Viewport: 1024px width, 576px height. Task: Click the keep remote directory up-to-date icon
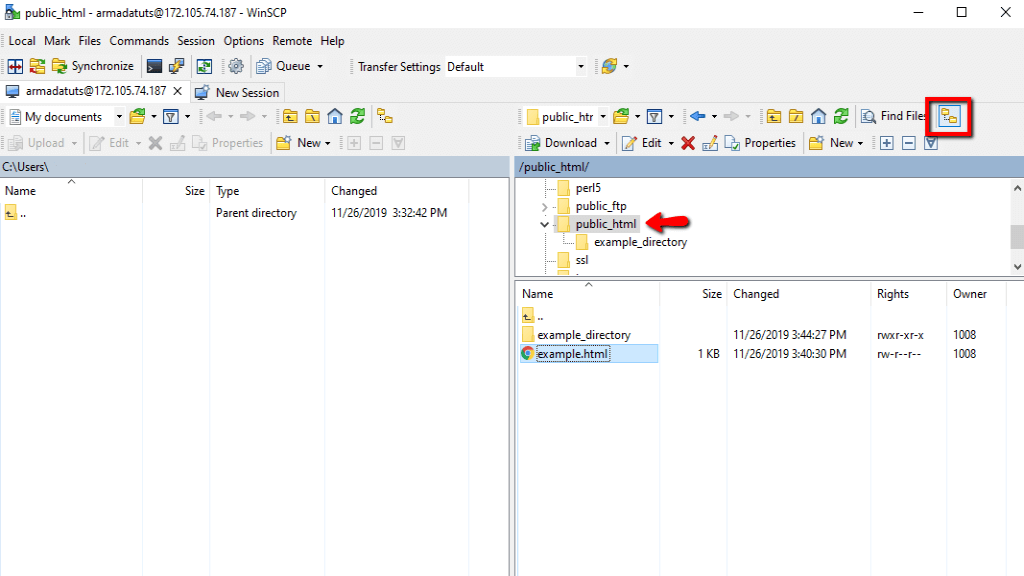(x=204, y=66)
